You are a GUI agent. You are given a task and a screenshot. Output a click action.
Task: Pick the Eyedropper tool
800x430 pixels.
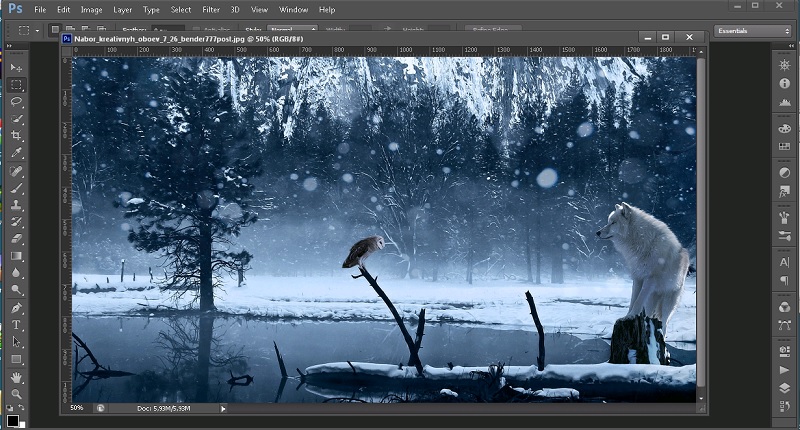16,153
